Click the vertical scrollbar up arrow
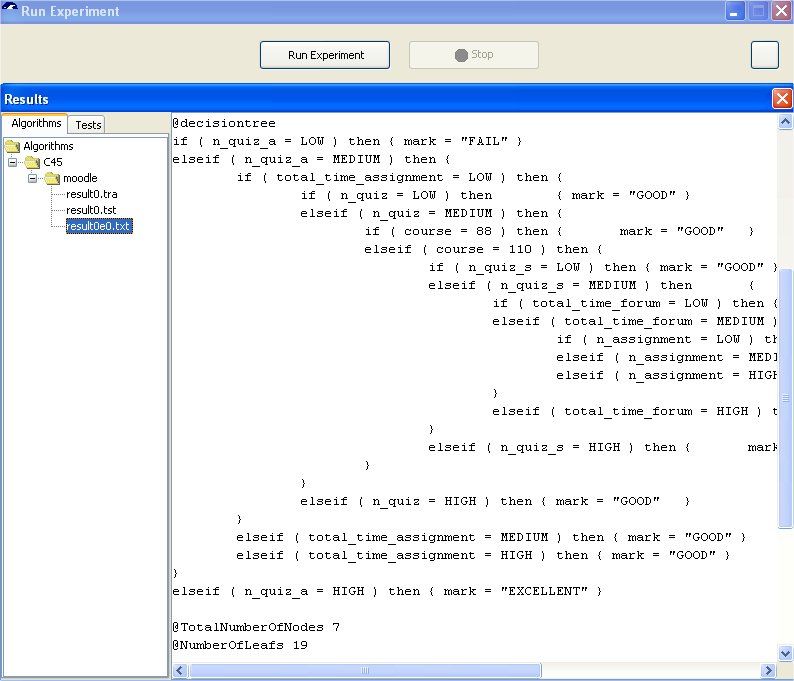This screenshot has height=681, width=794. tap(785, 122)
